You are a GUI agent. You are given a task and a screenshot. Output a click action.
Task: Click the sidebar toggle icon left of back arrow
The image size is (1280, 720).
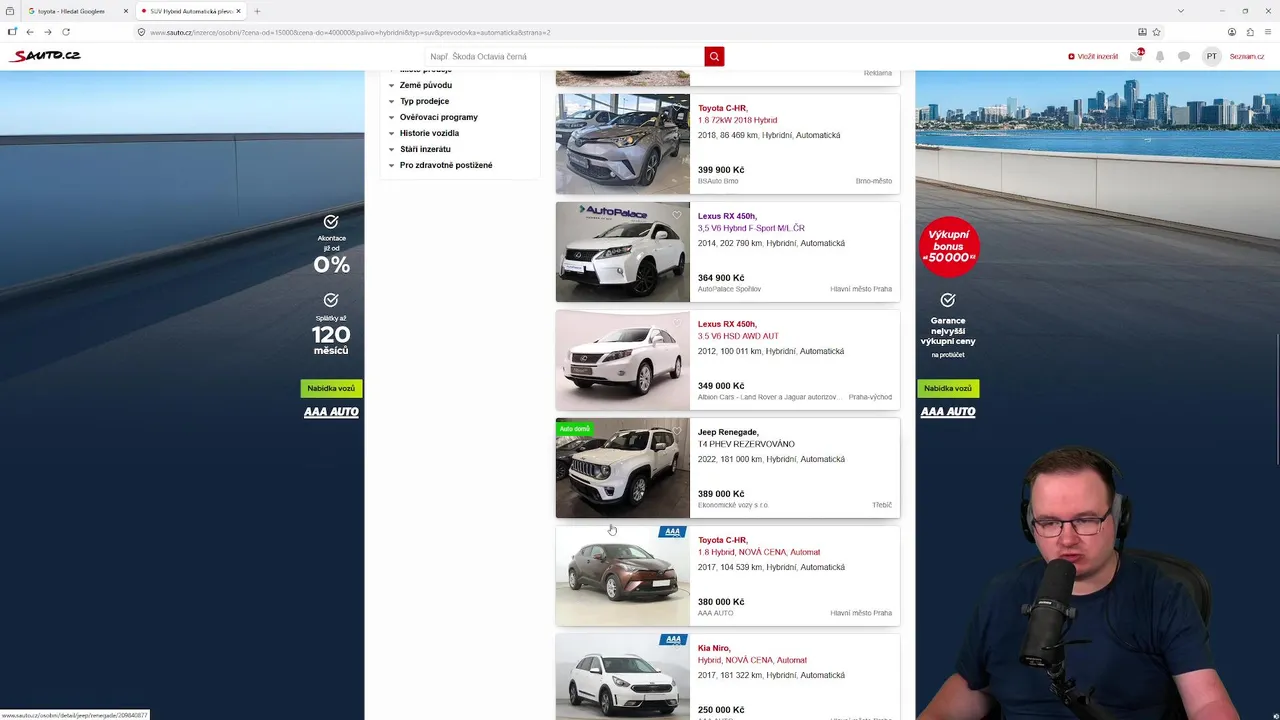coord(12,32)
